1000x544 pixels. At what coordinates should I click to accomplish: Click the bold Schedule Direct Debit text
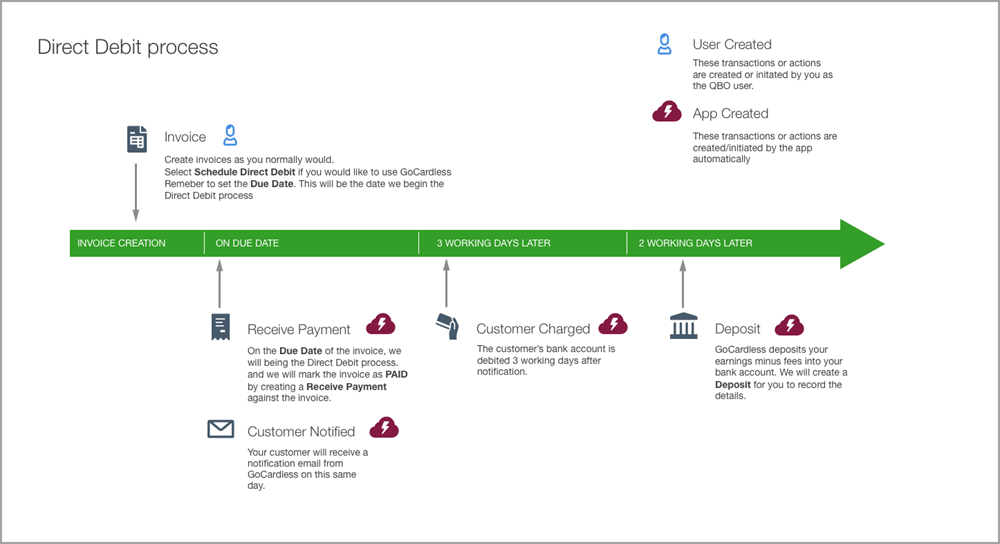[x=244, y=172]
